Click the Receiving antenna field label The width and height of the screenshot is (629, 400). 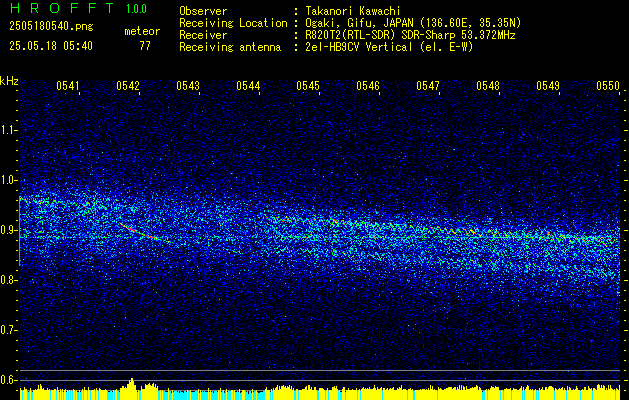coord(230,47)
